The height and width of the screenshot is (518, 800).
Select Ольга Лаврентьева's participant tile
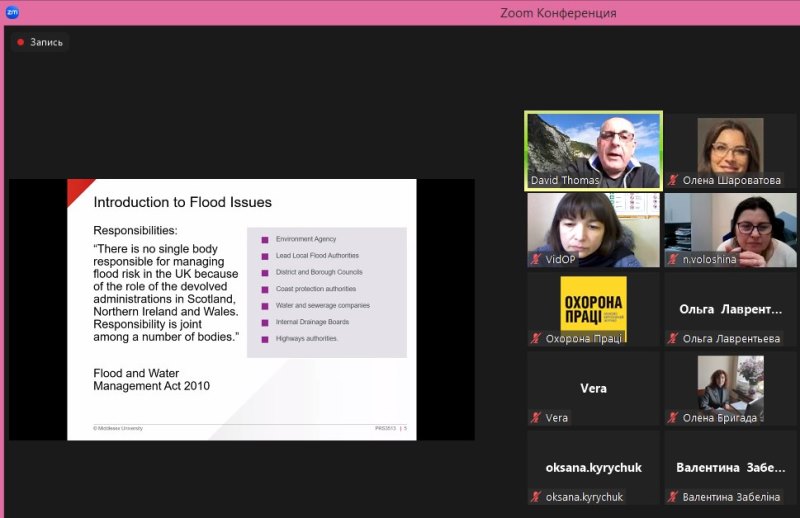coord(730,309)
